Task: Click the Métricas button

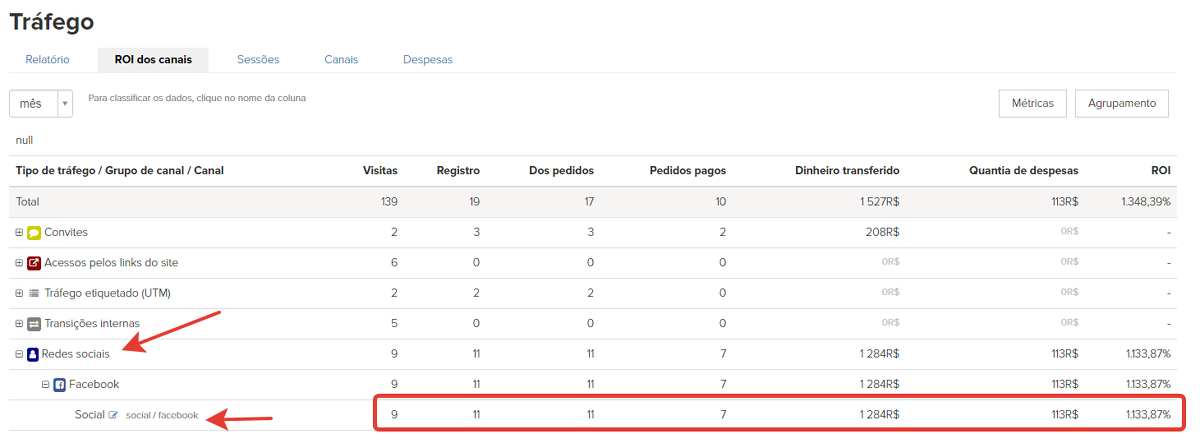Action: [1032, 103]
